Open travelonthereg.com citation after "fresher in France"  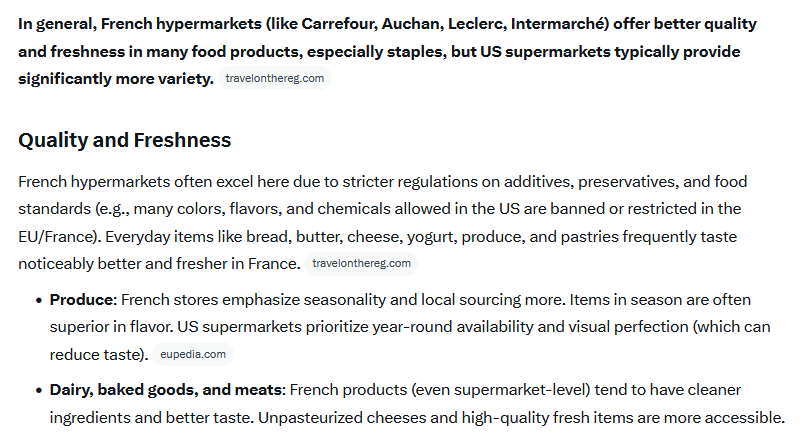[361, 264]
